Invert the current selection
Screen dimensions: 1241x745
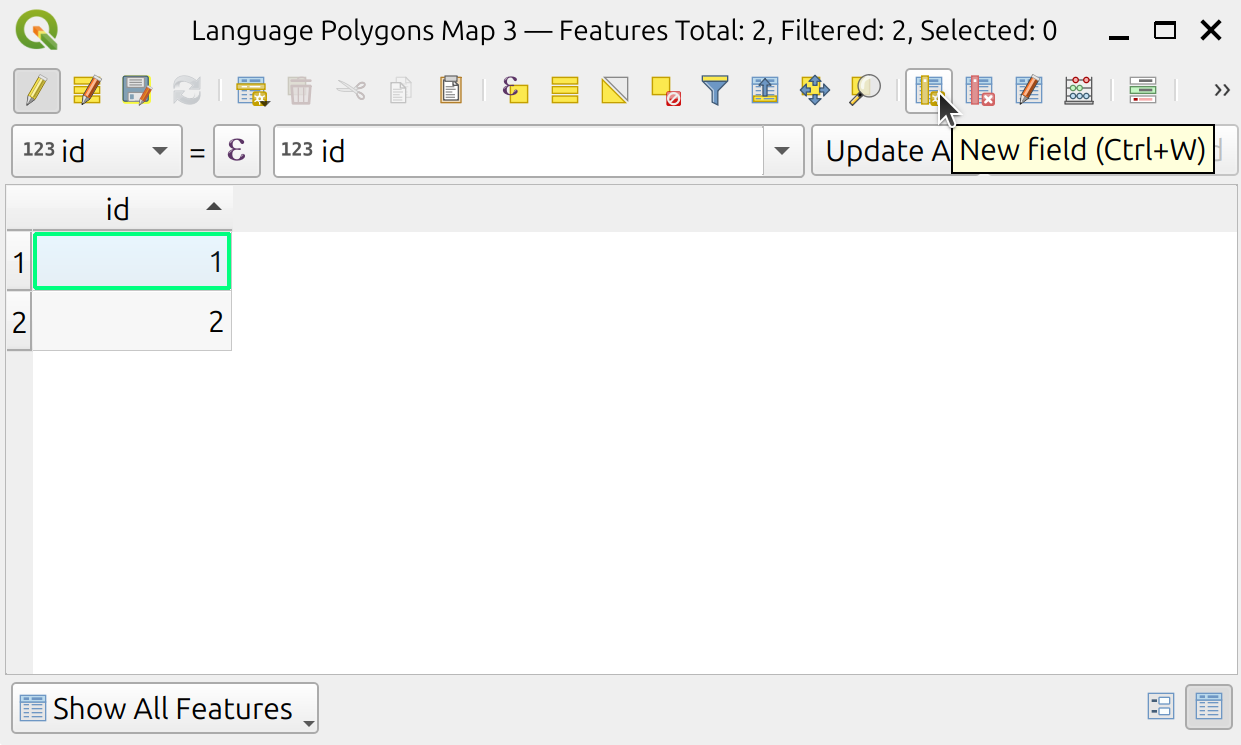pyautogui.click(x=615, y=91)
